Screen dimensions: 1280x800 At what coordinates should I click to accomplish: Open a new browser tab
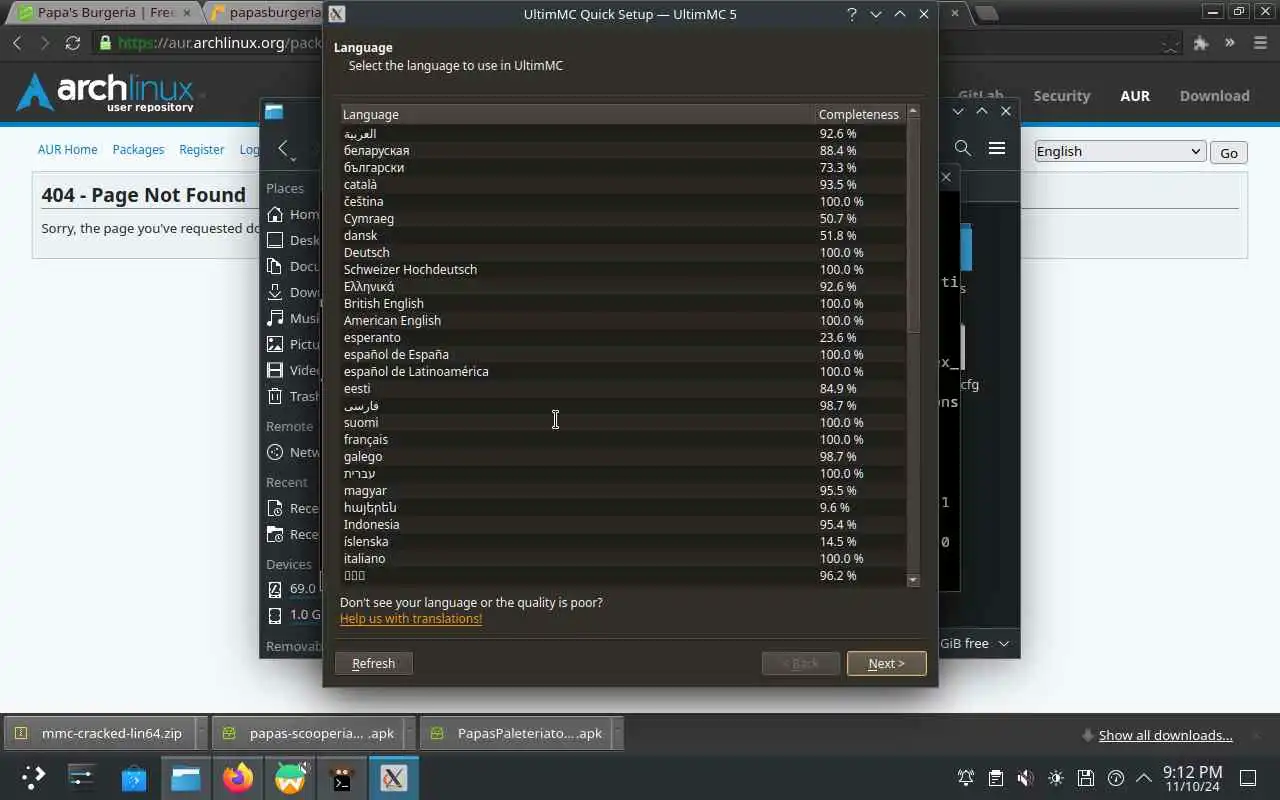coord(986,13)
